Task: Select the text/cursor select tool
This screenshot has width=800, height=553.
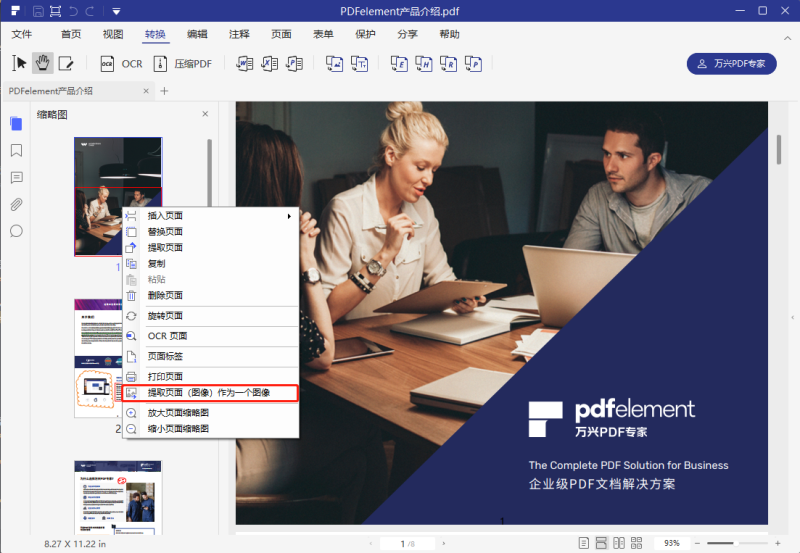Action: pos(19,63)
